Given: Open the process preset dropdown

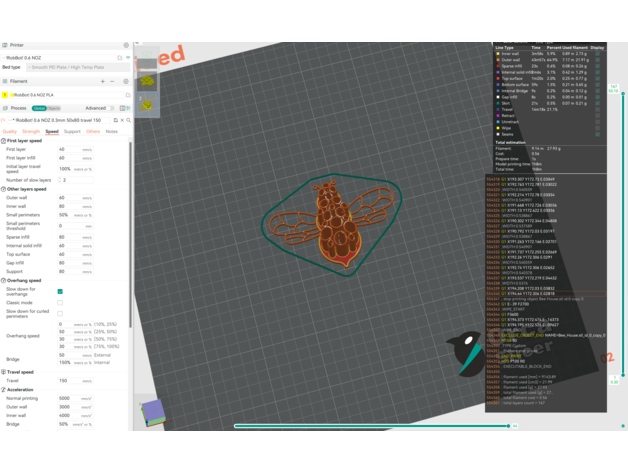Looking at the screenshot, I should tap(60, 120).
